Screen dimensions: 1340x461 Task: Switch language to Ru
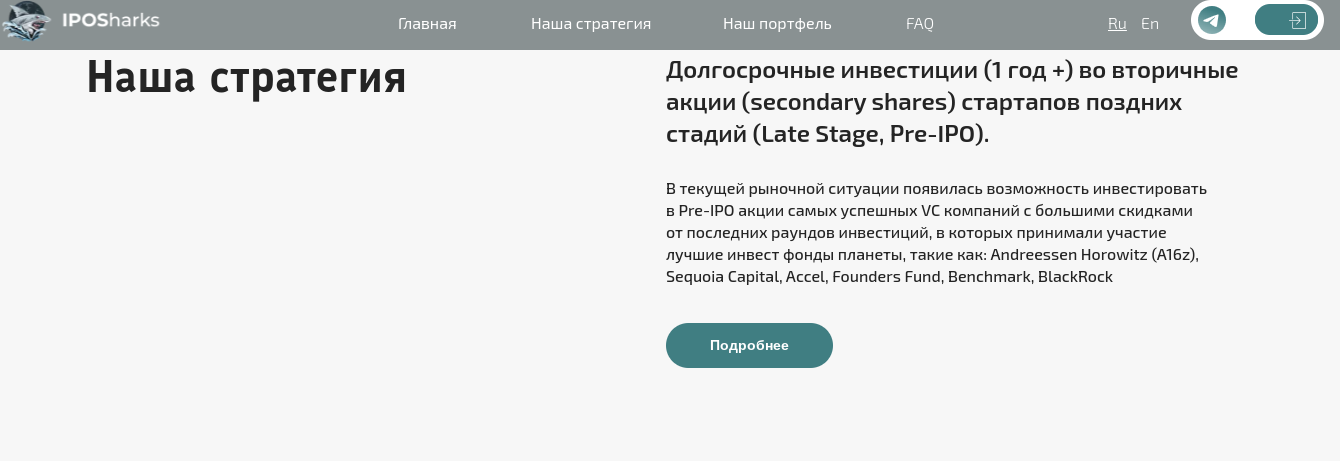coord(1117,24)
